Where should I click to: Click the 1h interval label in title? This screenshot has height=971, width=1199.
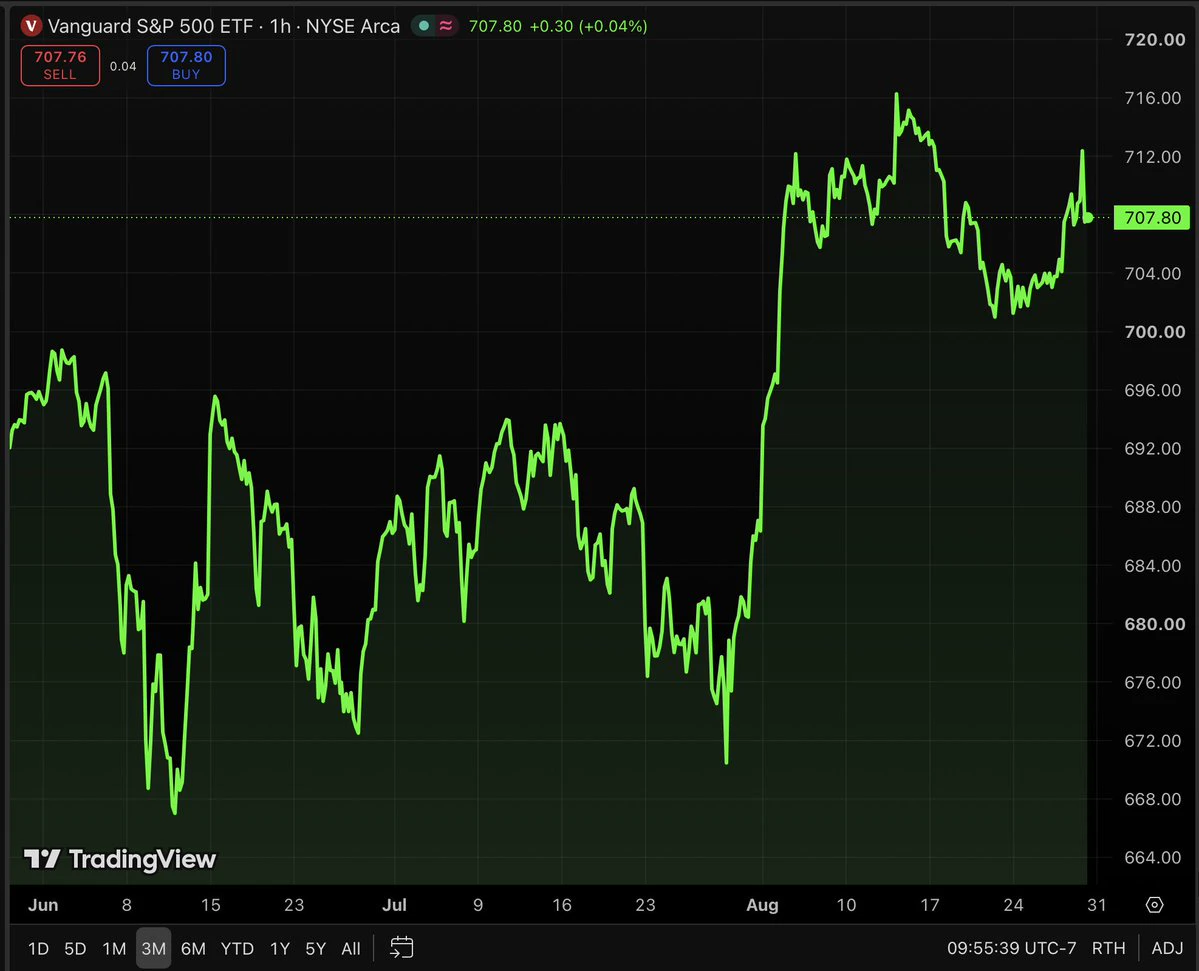coord(280,26)
